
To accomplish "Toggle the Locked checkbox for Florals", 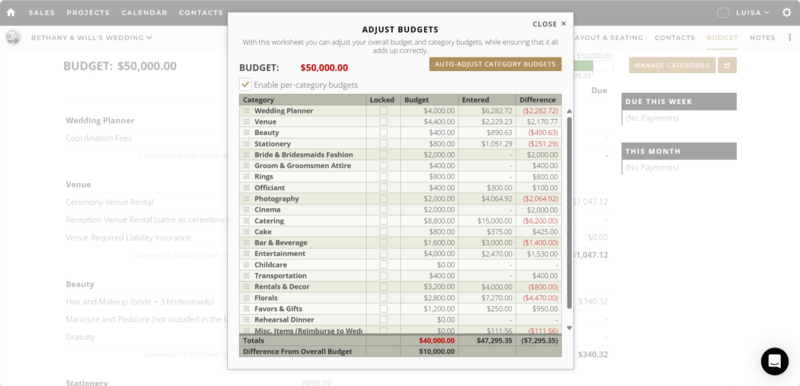I will pyautogui.click(x=383, y=298).
